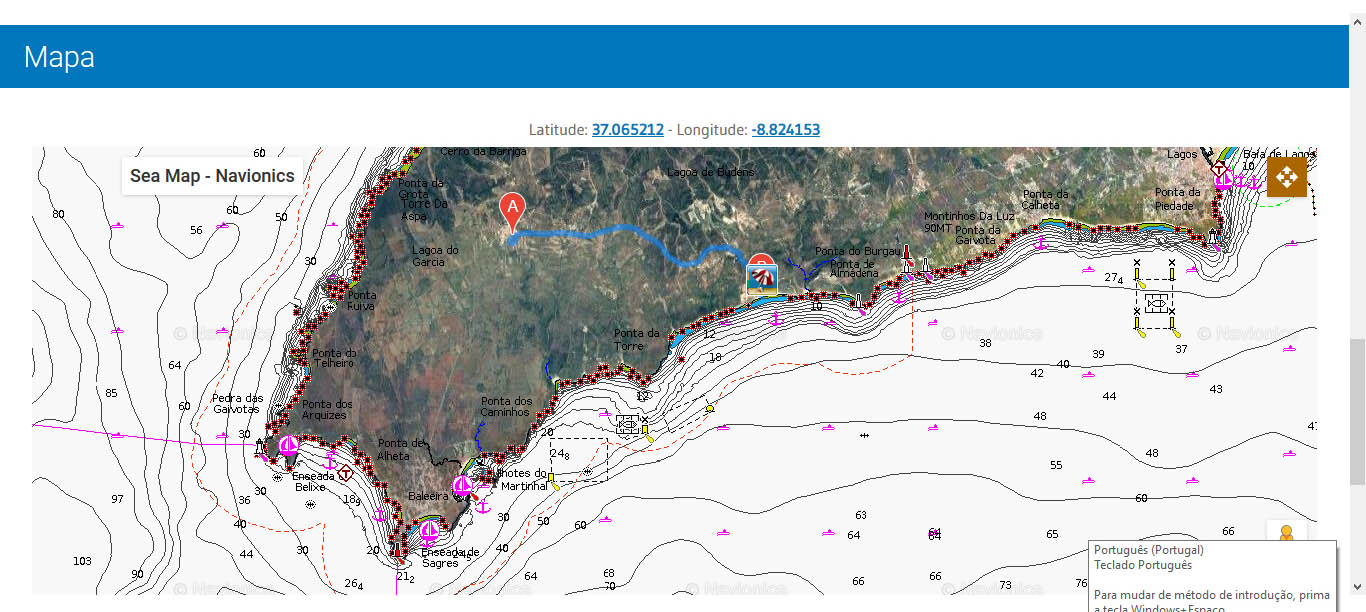Click the lighthouse symbol at Sagres point
1366x612 pixels.
coord(395,550)
